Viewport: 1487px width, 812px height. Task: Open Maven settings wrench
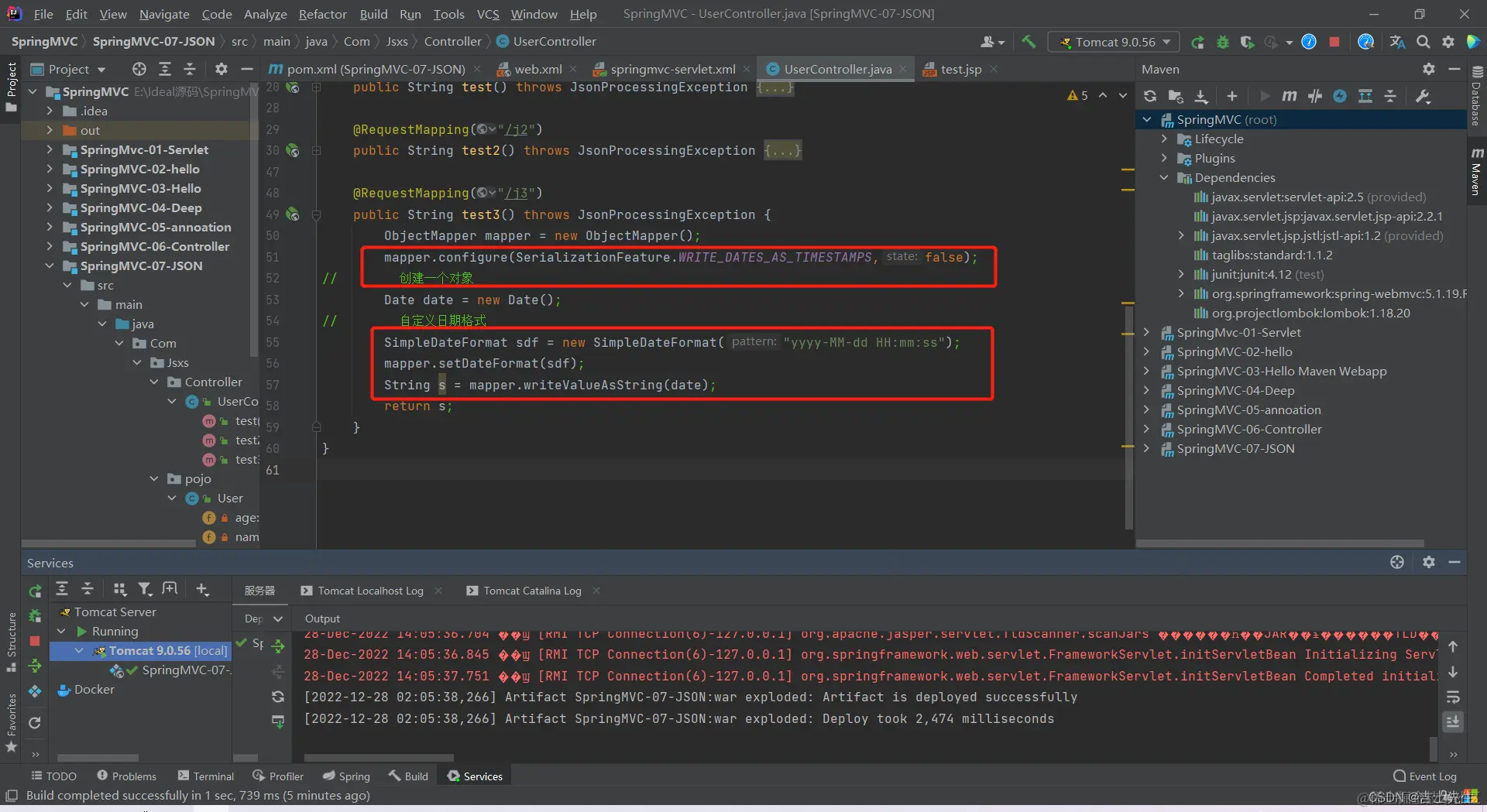1423,96
